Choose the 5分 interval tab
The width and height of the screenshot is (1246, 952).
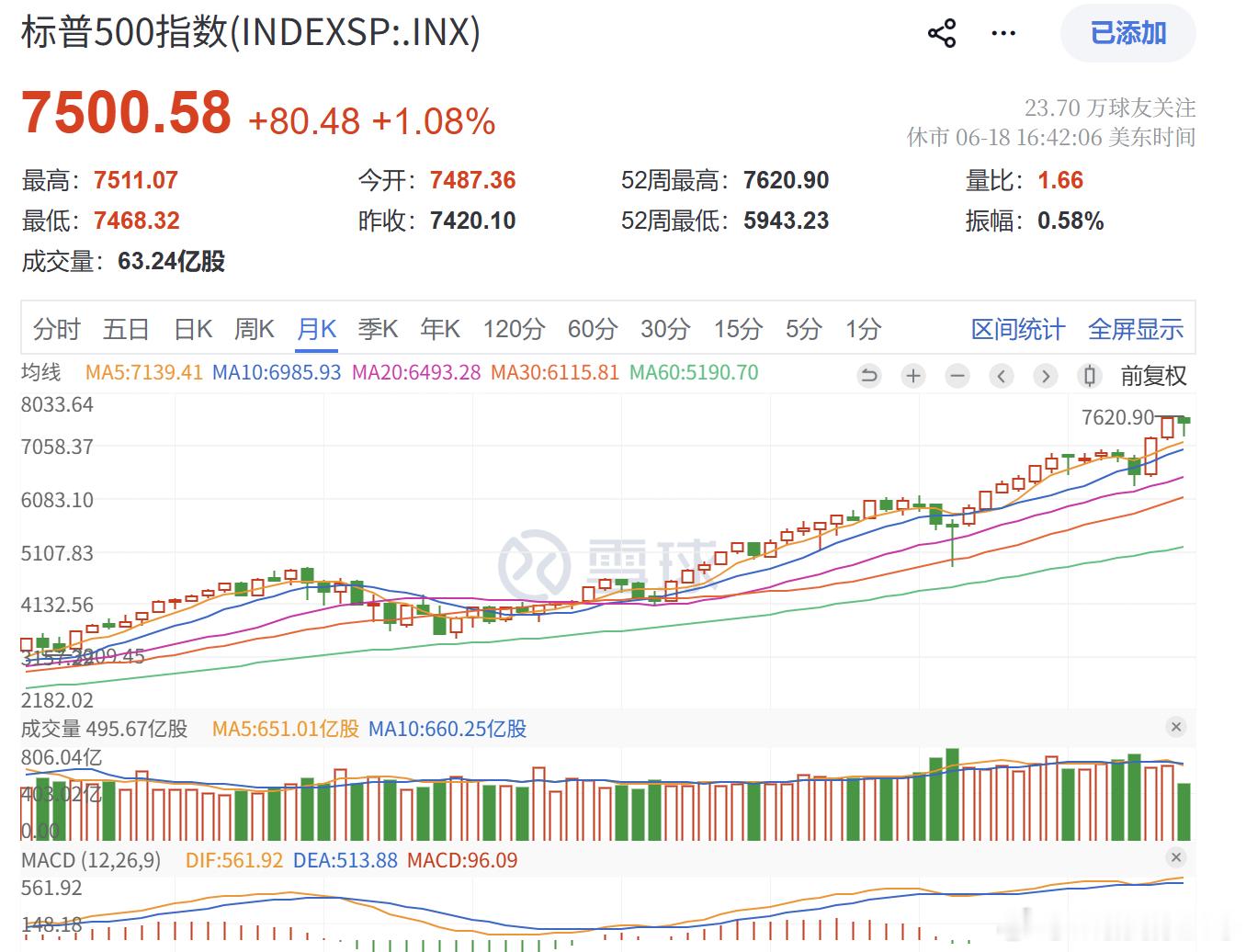coord(803,329)
